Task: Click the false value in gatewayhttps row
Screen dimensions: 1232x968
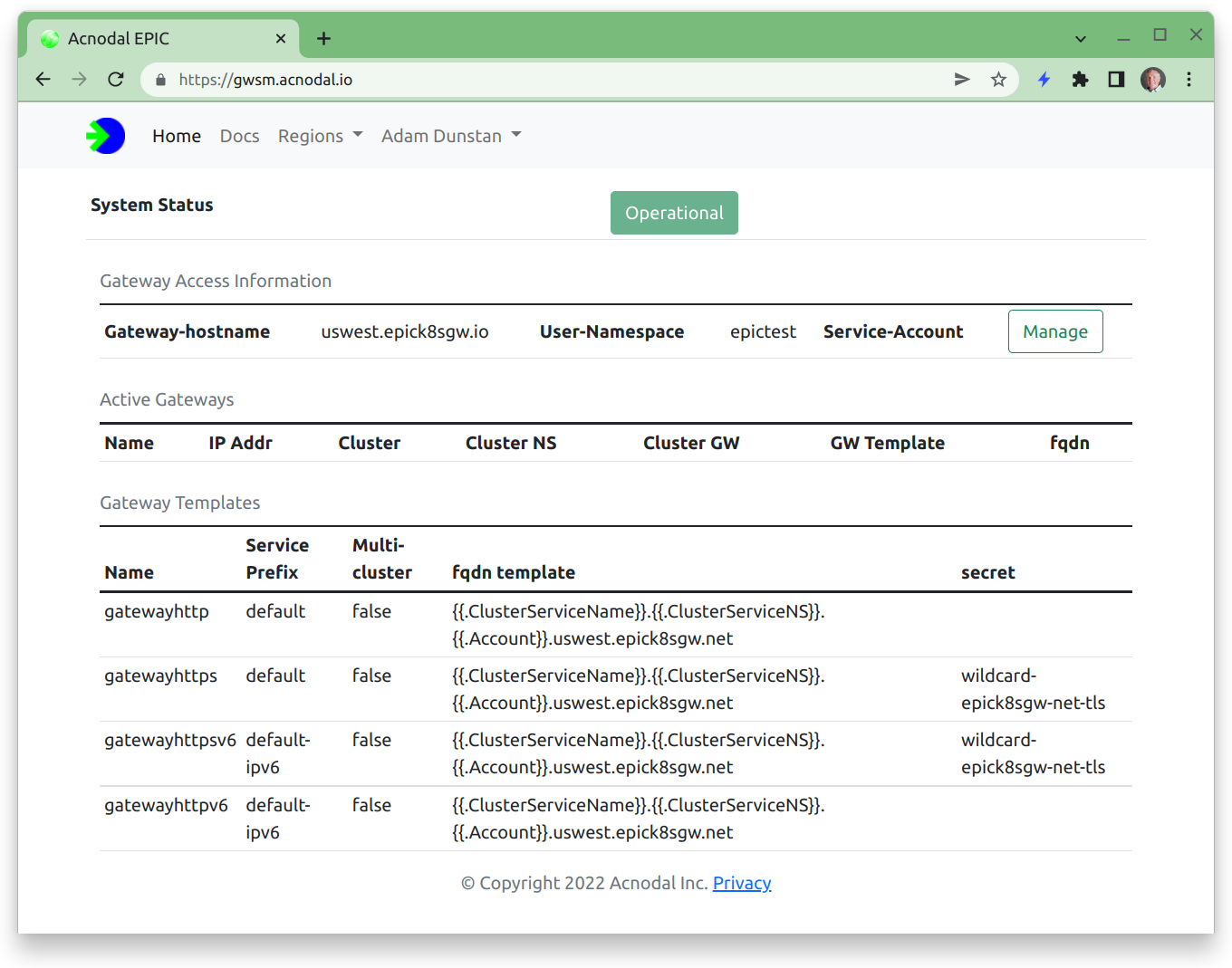Action: click(371, 676)
